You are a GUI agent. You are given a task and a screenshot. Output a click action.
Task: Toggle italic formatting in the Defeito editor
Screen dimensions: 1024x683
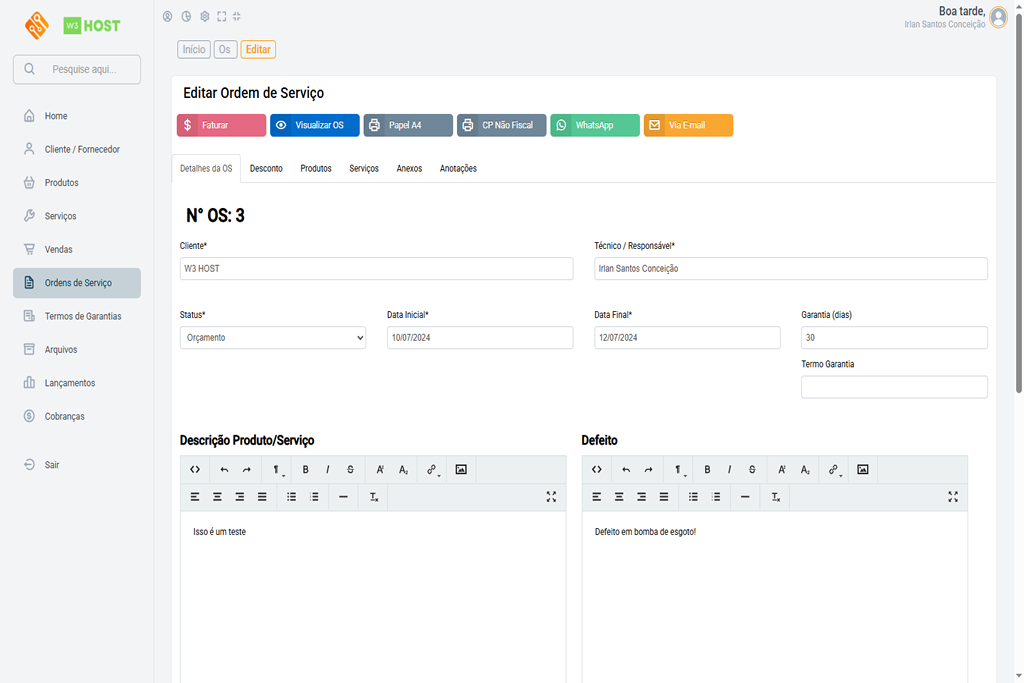click(x=729, y=469)
